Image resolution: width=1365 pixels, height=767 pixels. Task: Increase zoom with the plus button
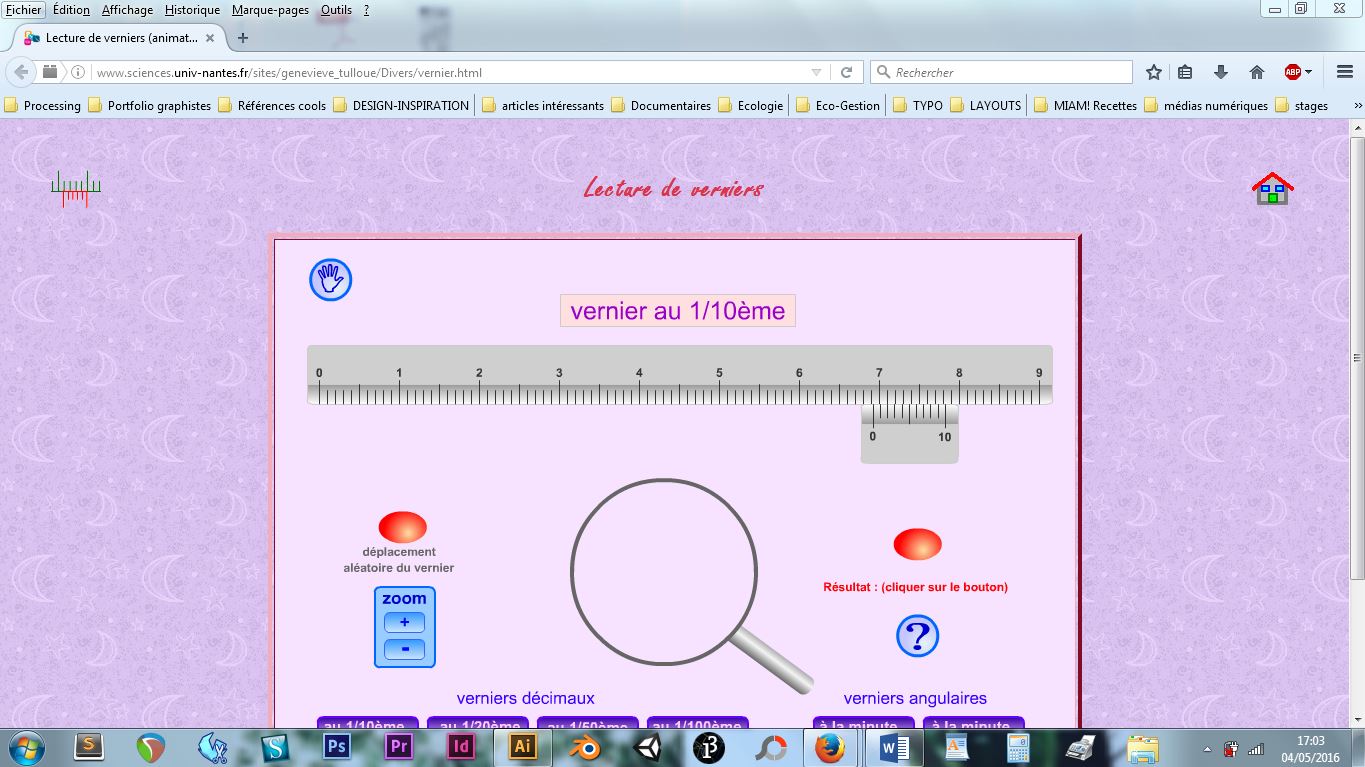click(x=404, y=622)
